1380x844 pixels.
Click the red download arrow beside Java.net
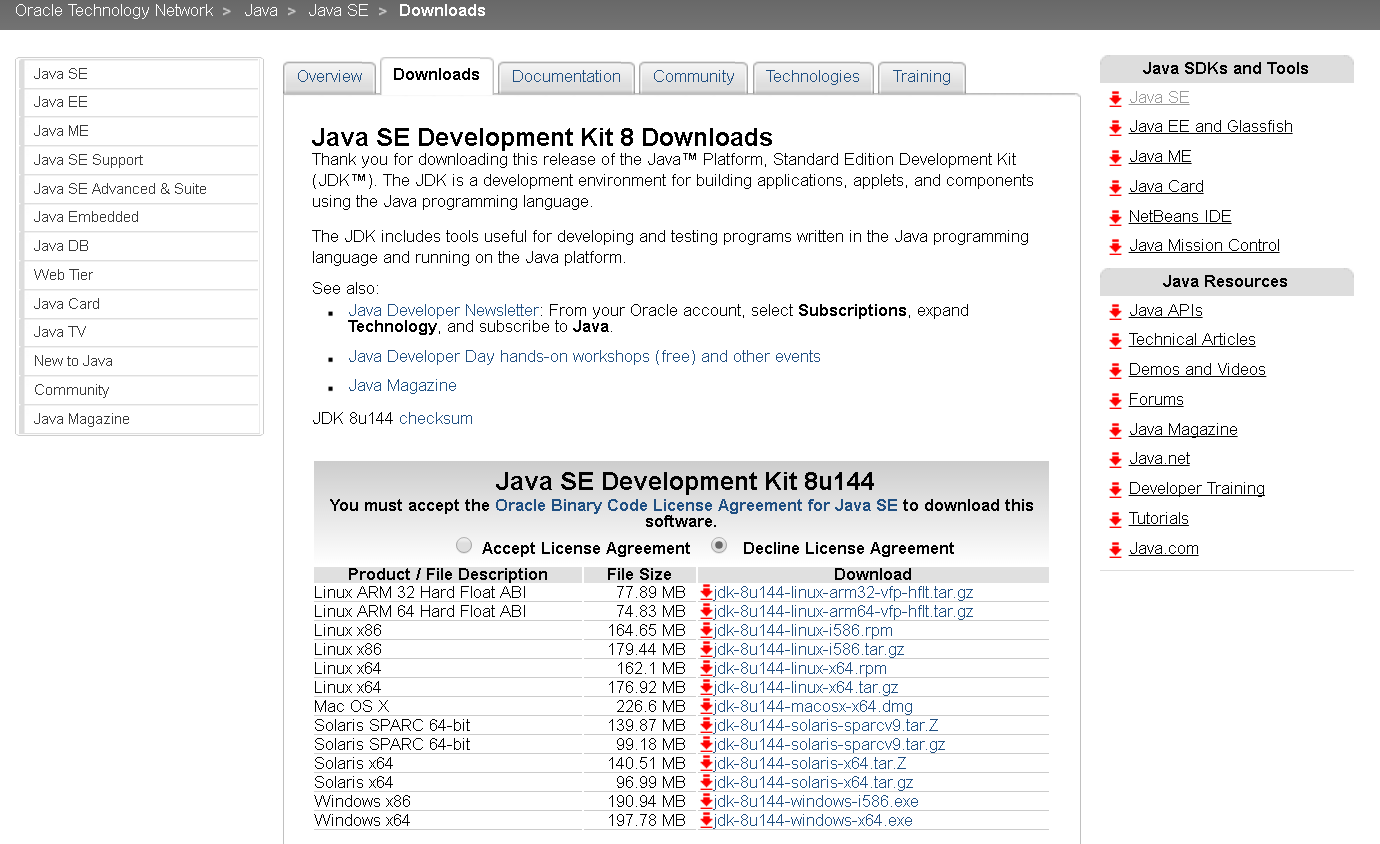point(1115,460)
